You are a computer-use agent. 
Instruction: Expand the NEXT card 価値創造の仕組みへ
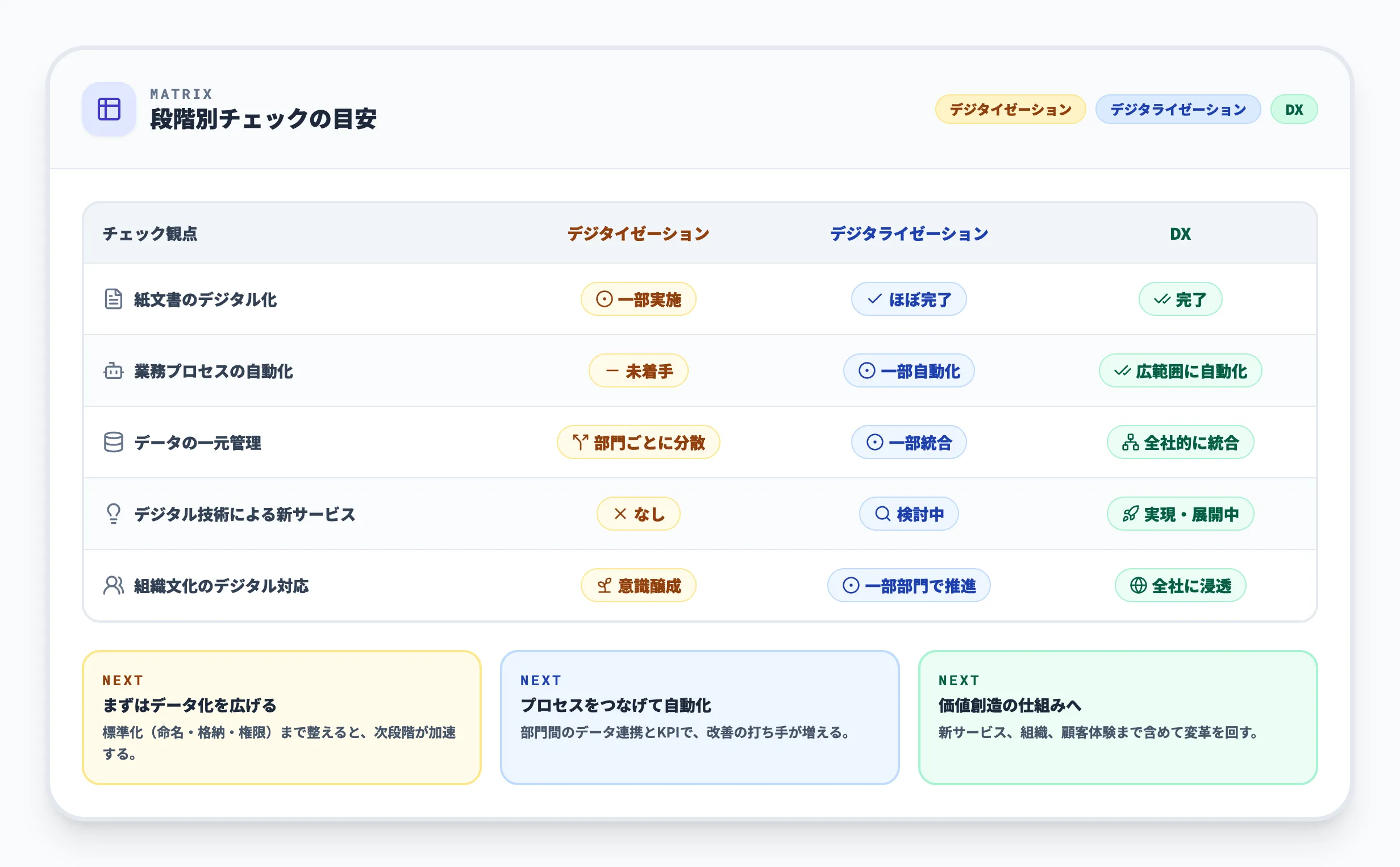coord(1118,716)
